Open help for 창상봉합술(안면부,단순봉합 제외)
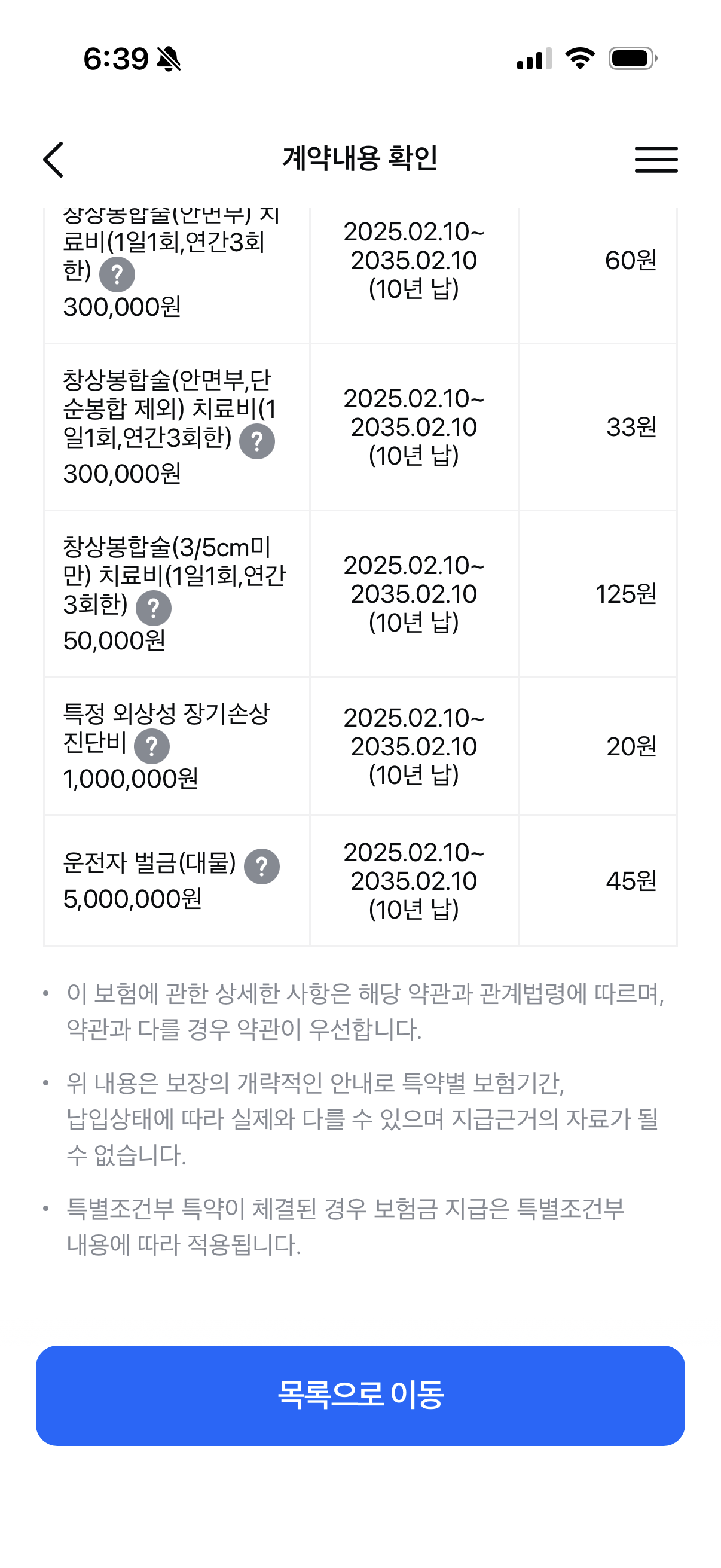This screenshot has height=1568, width=721. 256,441
